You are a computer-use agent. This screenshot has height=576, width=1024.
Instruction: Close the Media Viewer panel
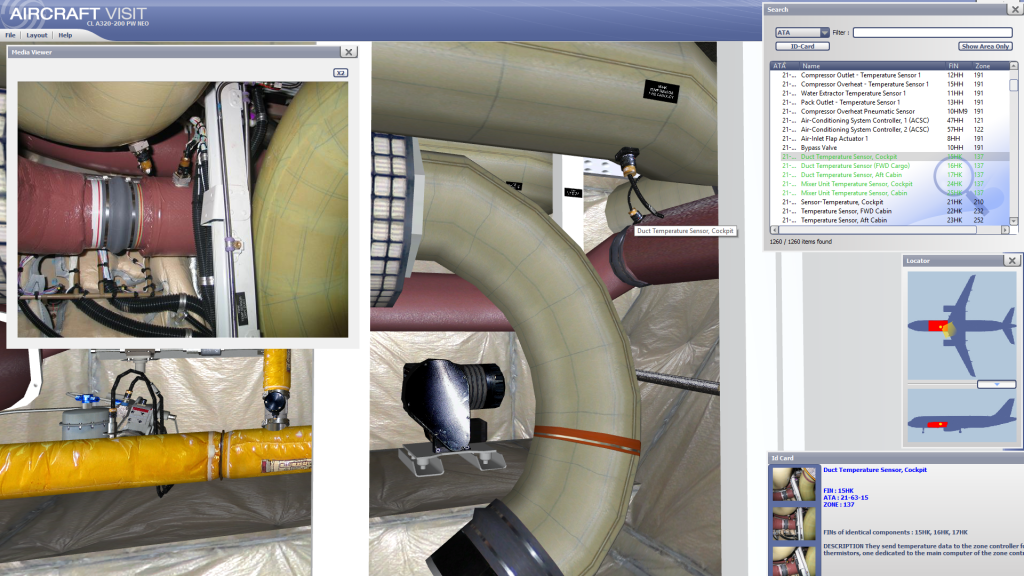click(x=349, y=52)
